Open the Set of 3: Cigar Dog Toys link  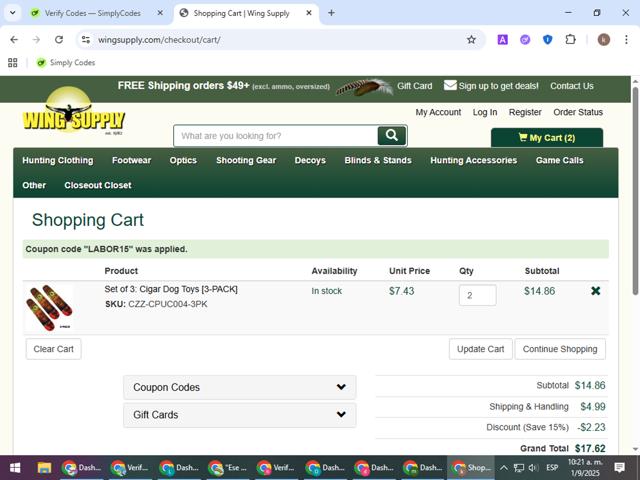pos(171,289)
